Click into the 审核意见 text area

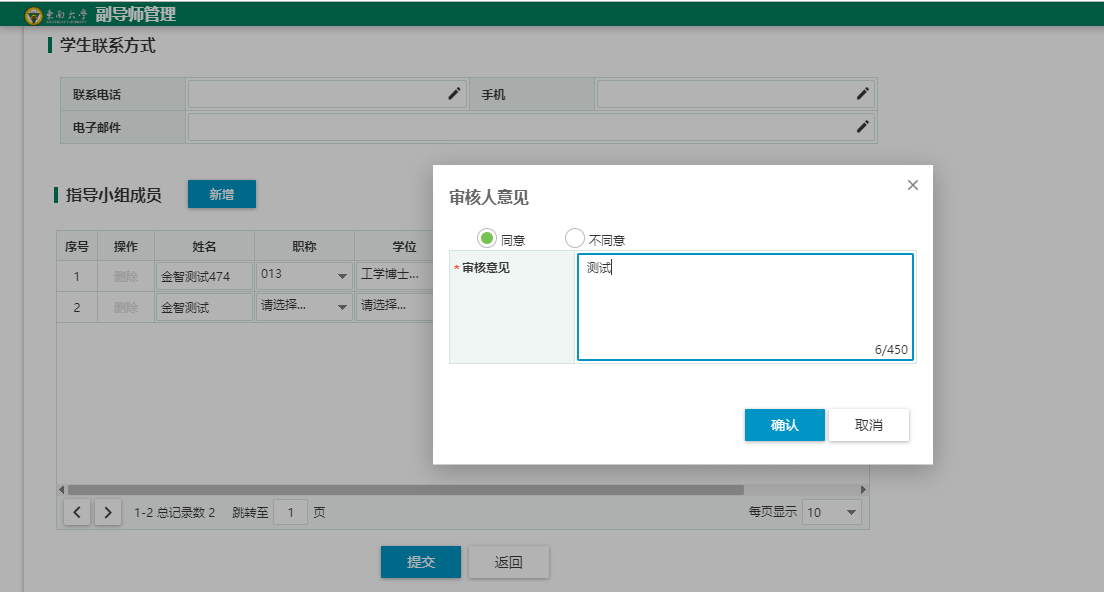click(x=744, y=307)
